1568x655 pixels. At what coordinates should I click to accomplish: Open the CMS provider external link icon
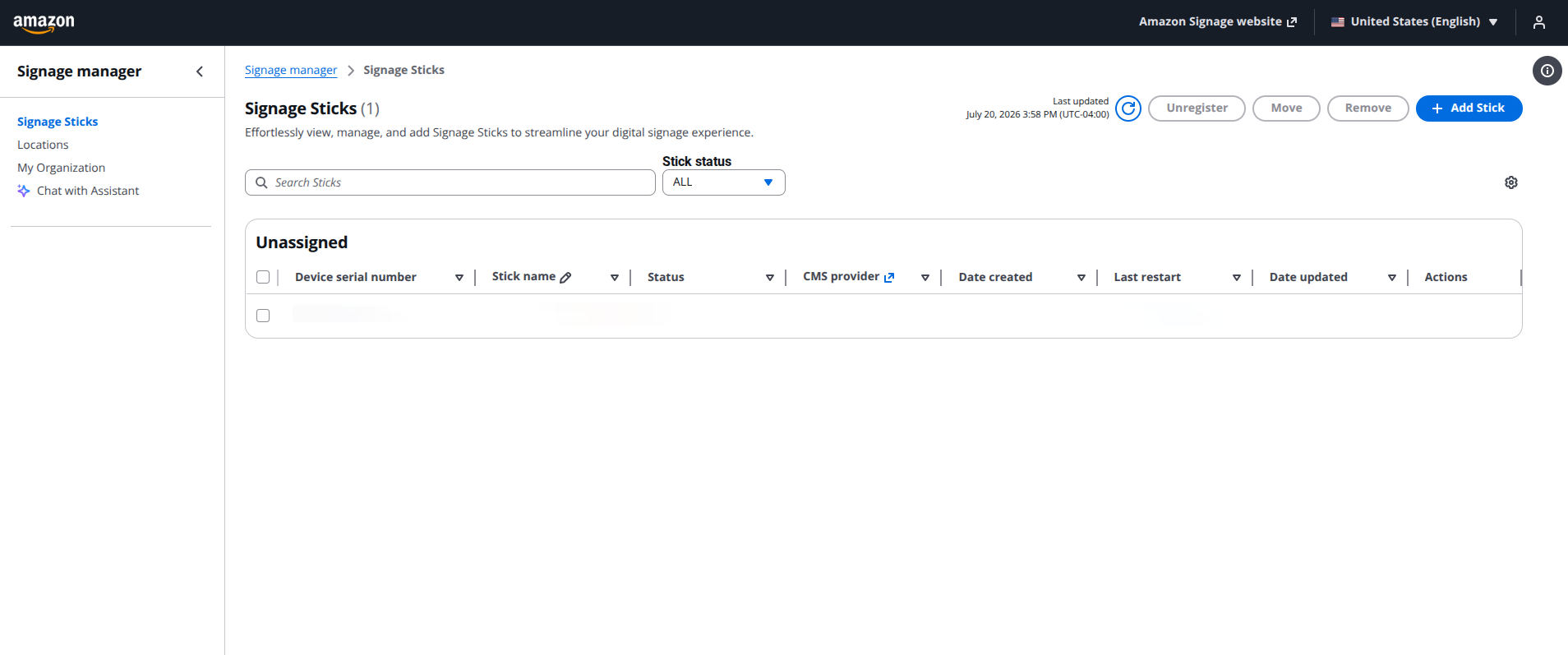pyautogui.click(x=889, y=278)
